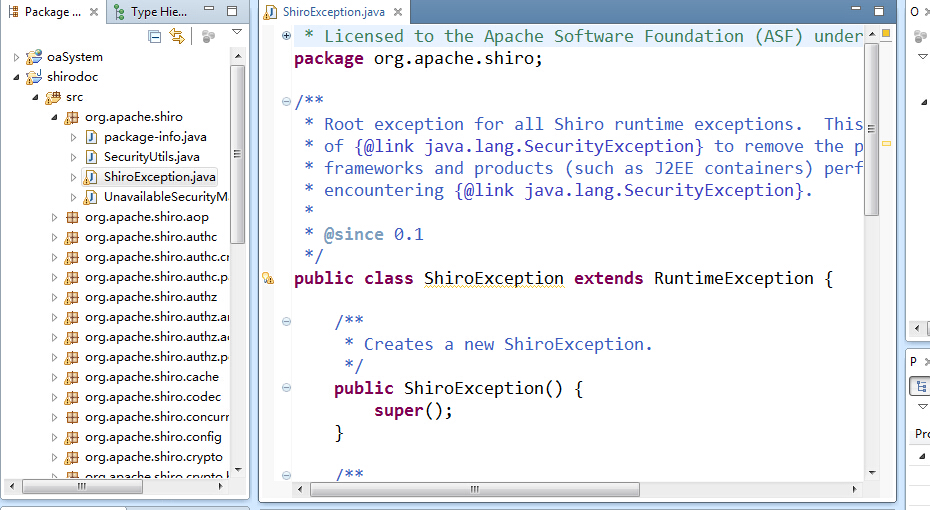Screen dimensions: 930x510
Task: Click org.apache.shiro package icon
Action: click(72, 117)
